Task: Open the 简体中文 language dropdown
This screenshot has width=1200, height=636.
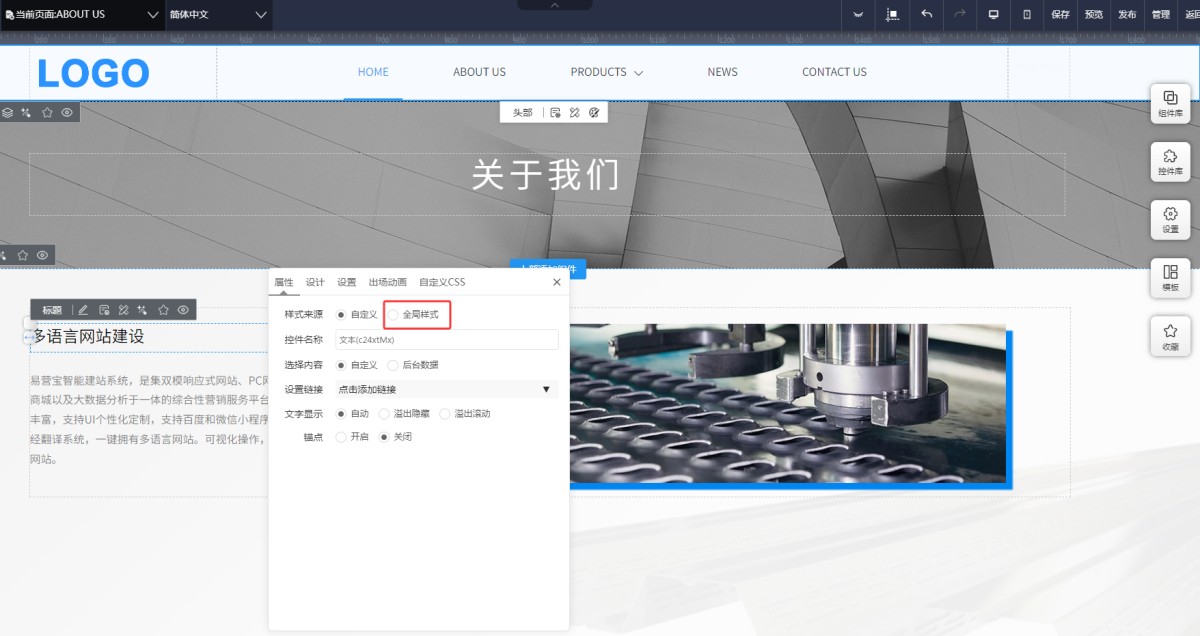Action: point(218,15)
